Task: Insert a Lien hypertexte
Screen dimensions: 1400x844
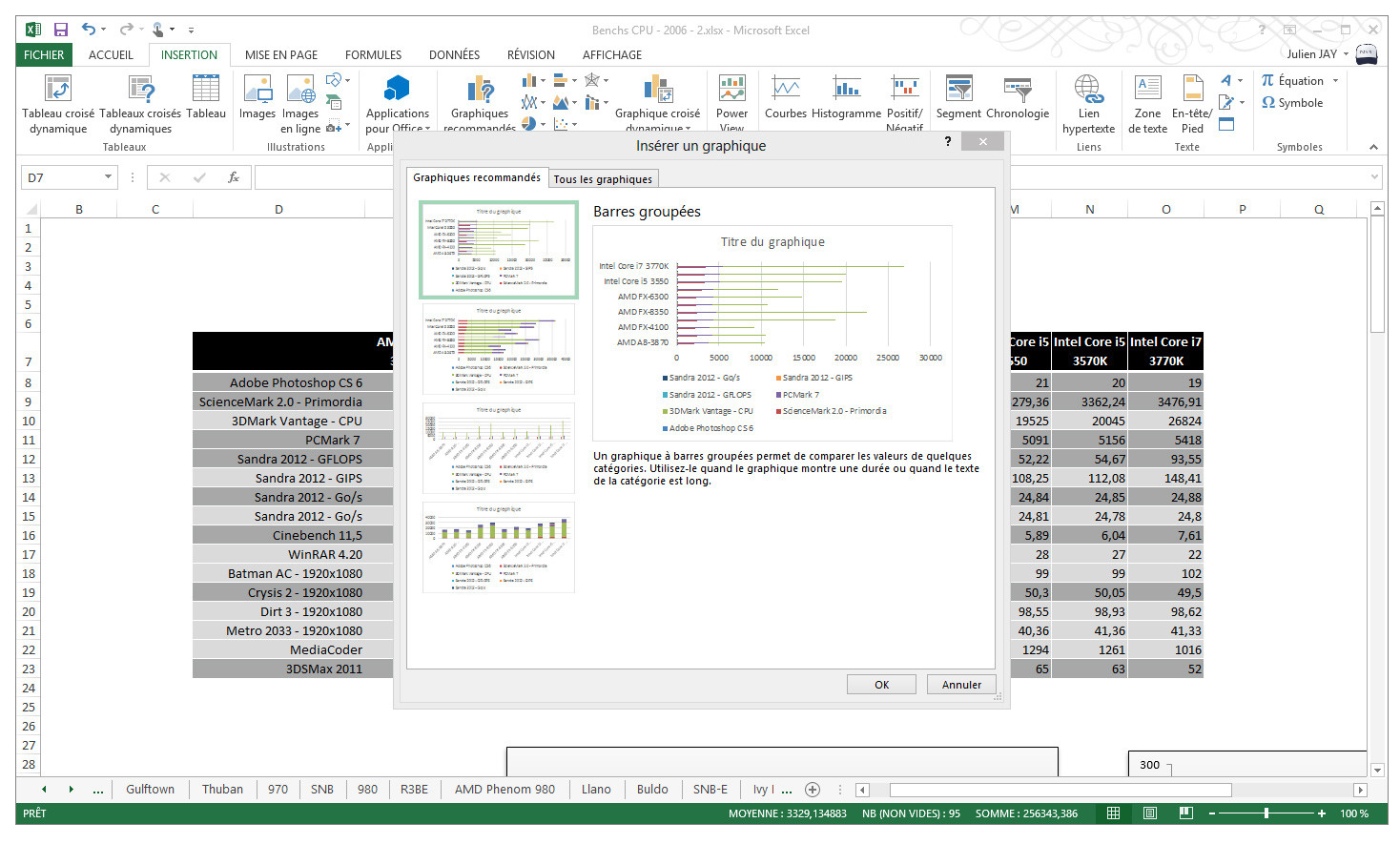Action: pos(1088,91)
